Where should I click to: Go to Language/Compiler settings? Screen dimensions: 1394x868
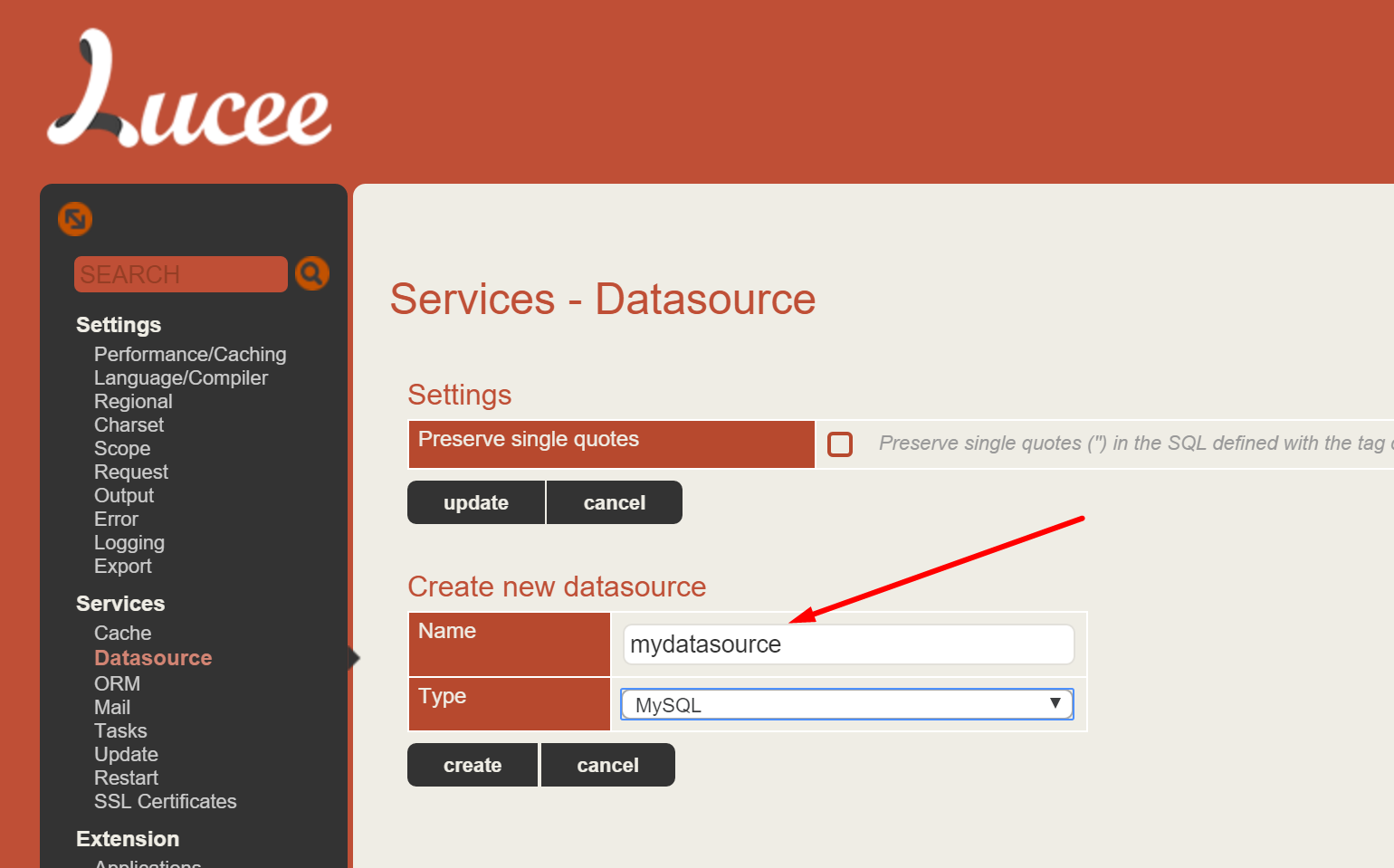pos(181,378)
